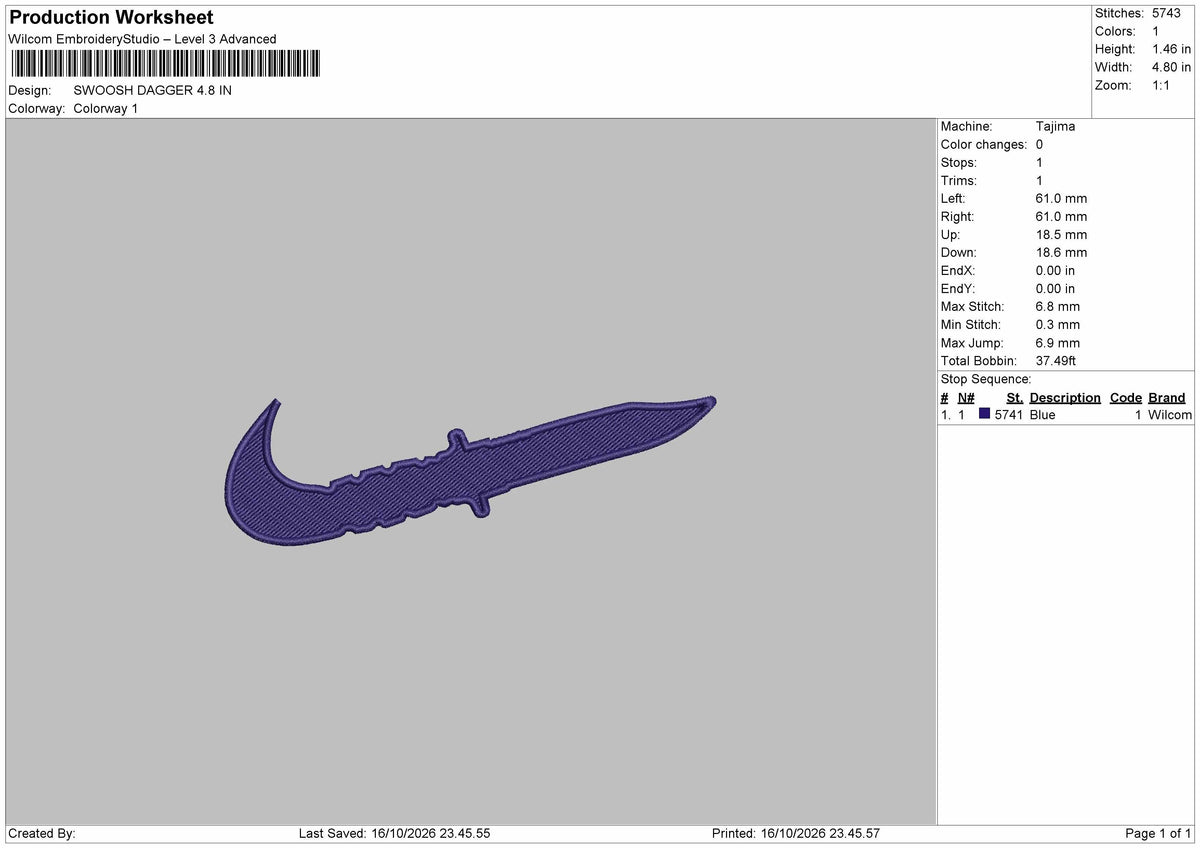Select the 'Production Worksheet' title
The height and width of the screenshot is (848, 1200).
(x=111, y=18)
